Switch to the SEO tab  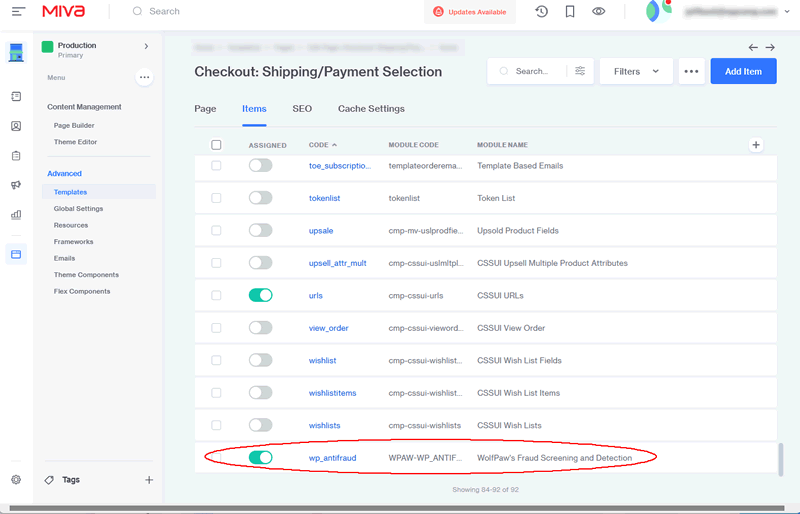302,109
